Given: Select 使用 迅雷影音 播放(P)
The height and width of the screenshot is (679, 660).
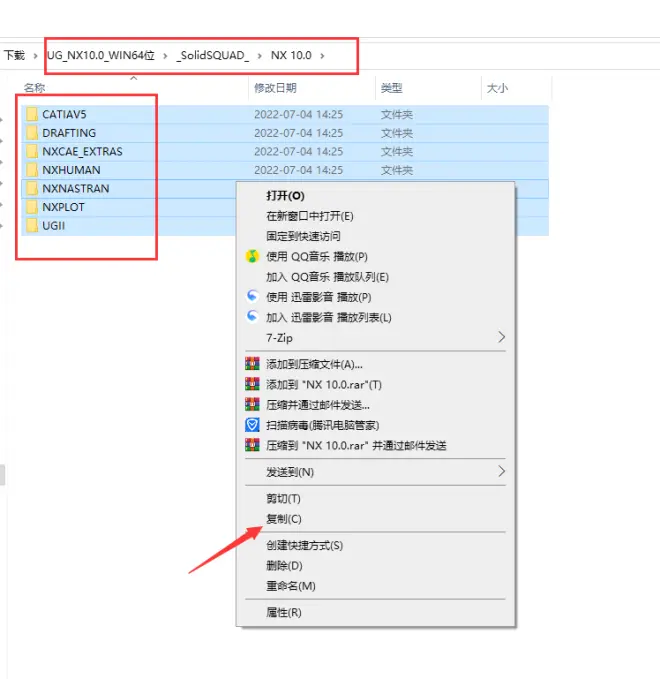Looking at the screenshot, I should tap(318, 297).
